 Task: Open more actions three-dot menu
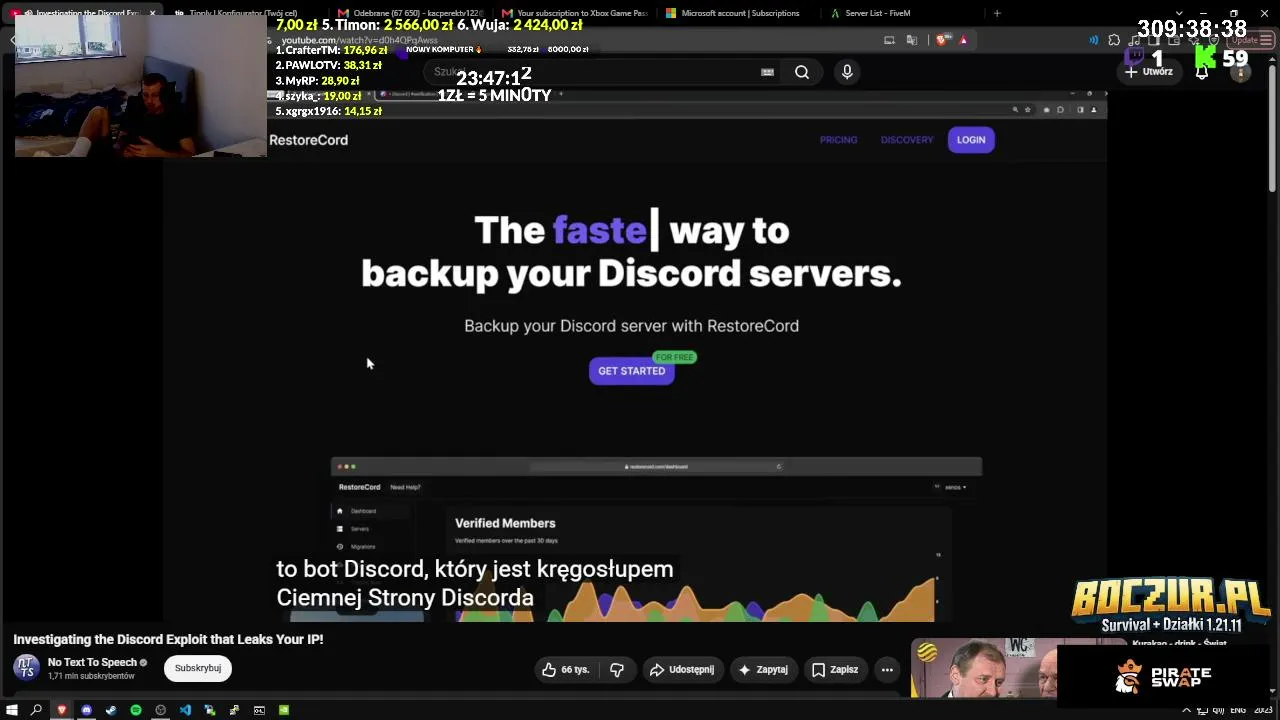coord(887,670)
